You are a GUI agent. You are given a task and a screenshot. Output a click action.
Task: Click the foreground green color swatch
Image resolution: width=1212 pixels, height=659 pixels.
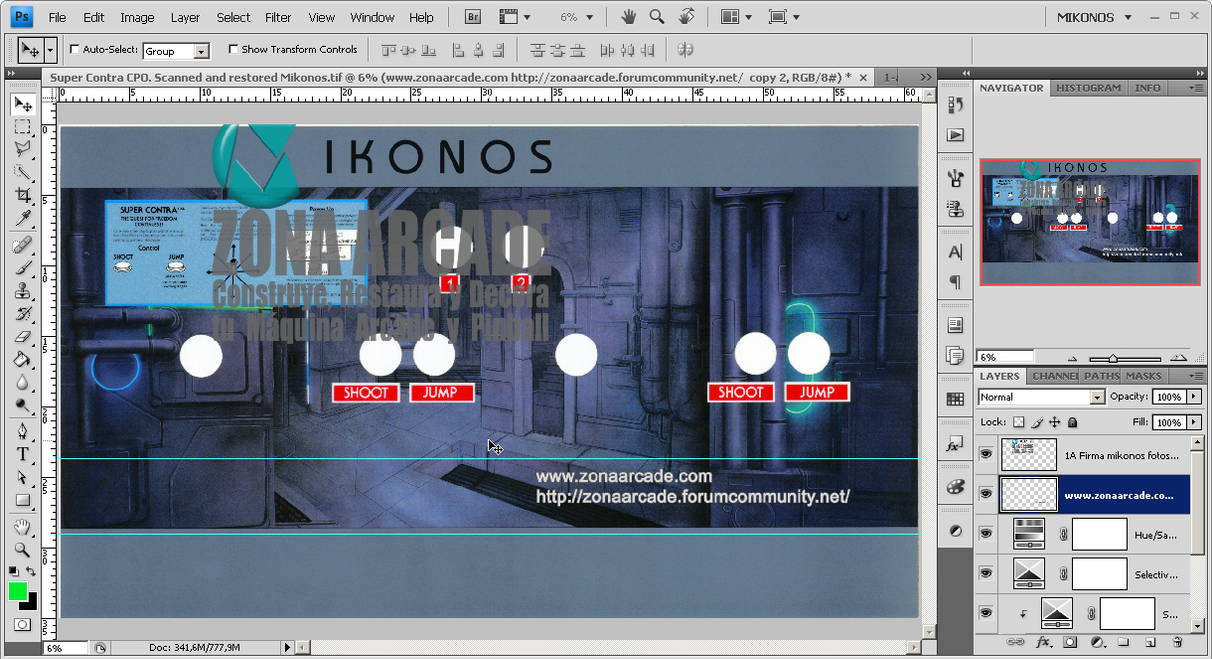(18, 591)
